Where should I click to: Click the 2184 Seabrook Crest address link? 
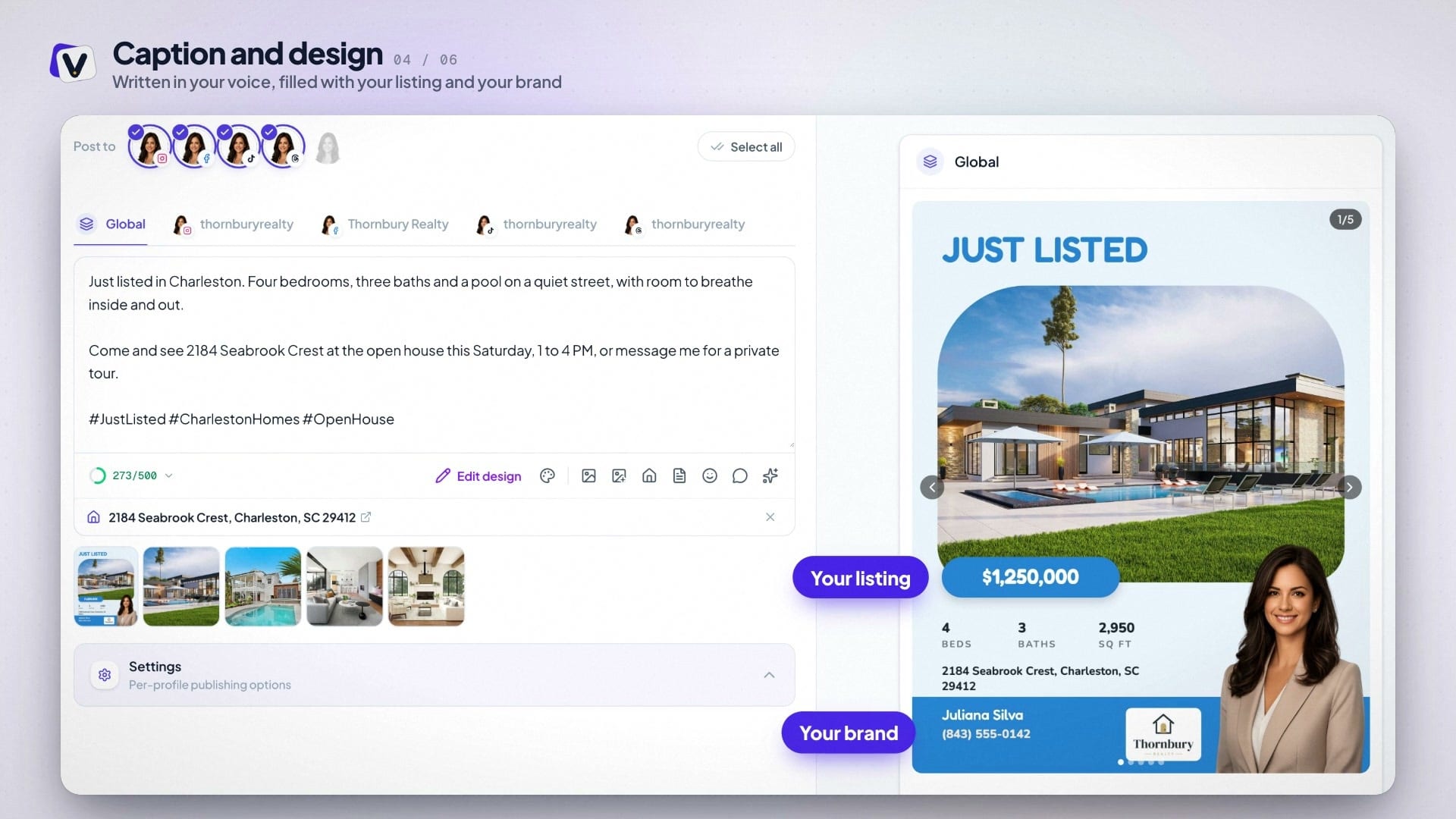[232, 517]
